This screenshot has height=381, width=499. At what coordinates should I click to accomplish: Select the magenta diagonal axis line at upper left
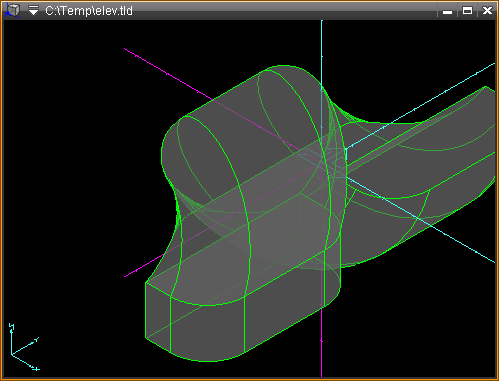(167, 74)
